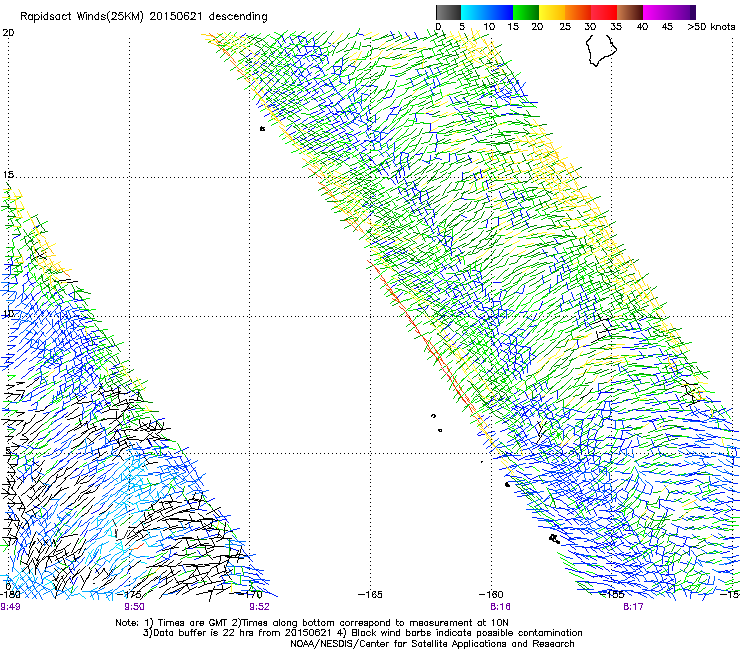This screenshot has width=740, height=650.
Task: Click the '8:17' swath time label
Action: click(x=633, y=607)
